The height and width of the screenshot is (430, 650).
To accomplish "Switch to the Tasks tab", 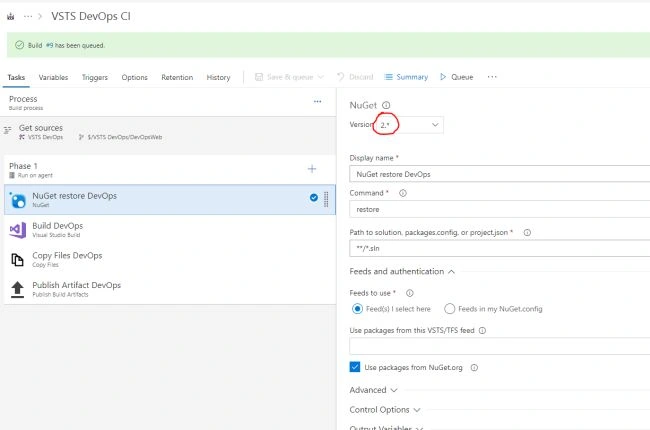I will (16, 78).
